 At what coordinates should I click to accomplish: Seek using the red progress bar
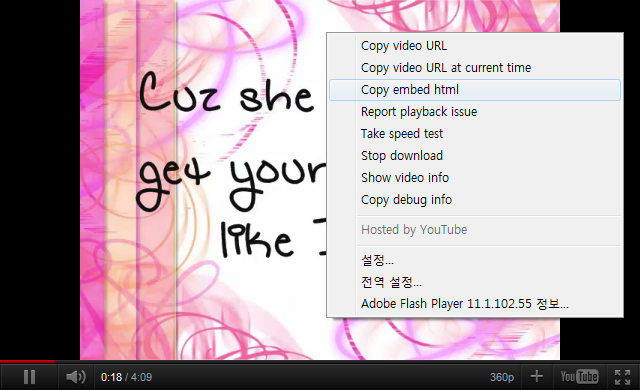(x=27, y=361)
